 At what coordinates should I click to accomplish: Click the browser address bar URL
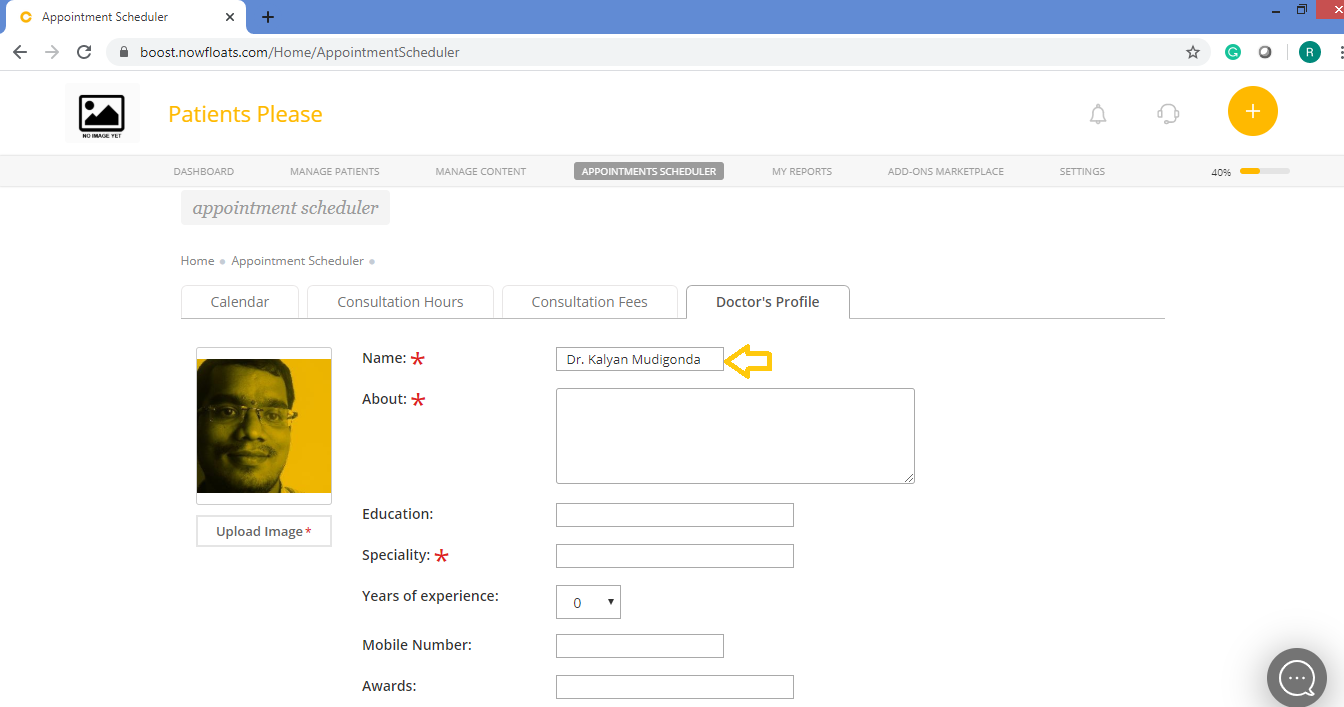click(x=300, y=52)
